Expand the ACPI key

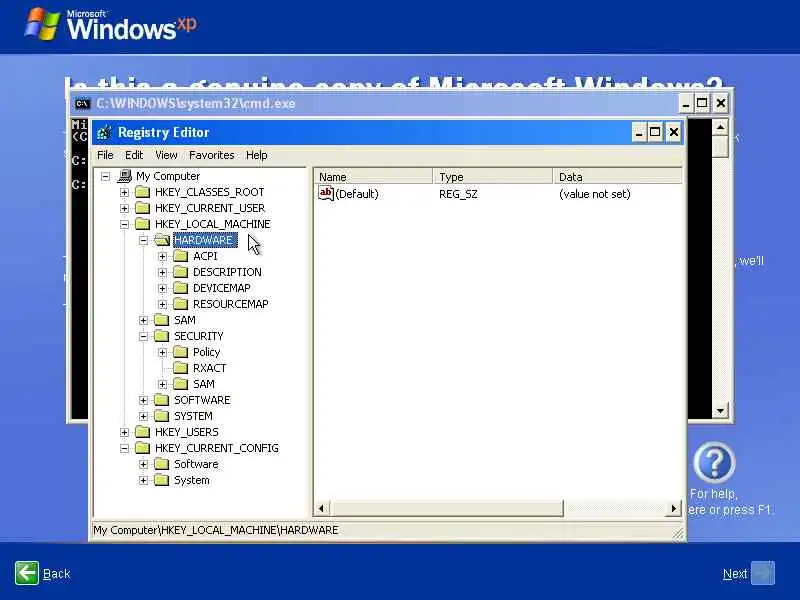(162, 256)
